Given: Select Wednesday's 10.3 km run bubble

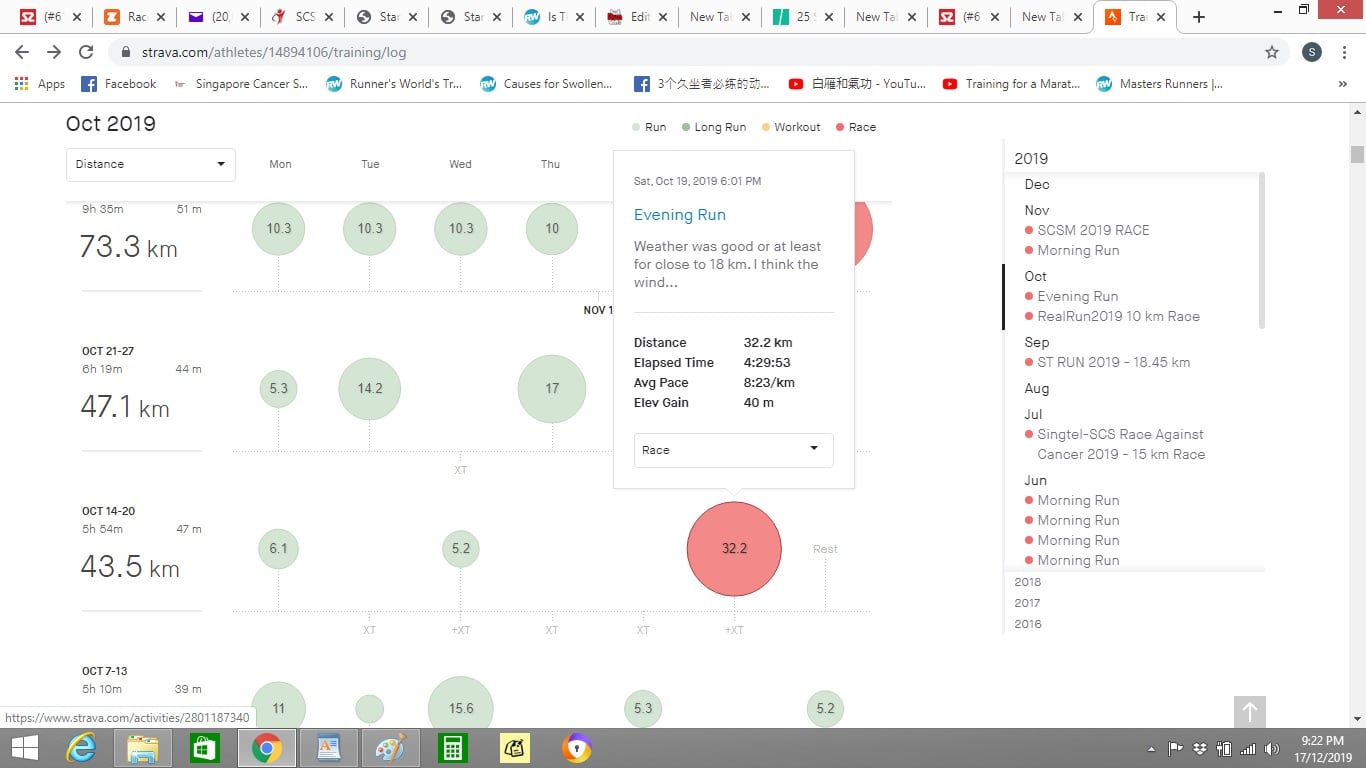Looking at the screenshot, I should pos(461,228).
